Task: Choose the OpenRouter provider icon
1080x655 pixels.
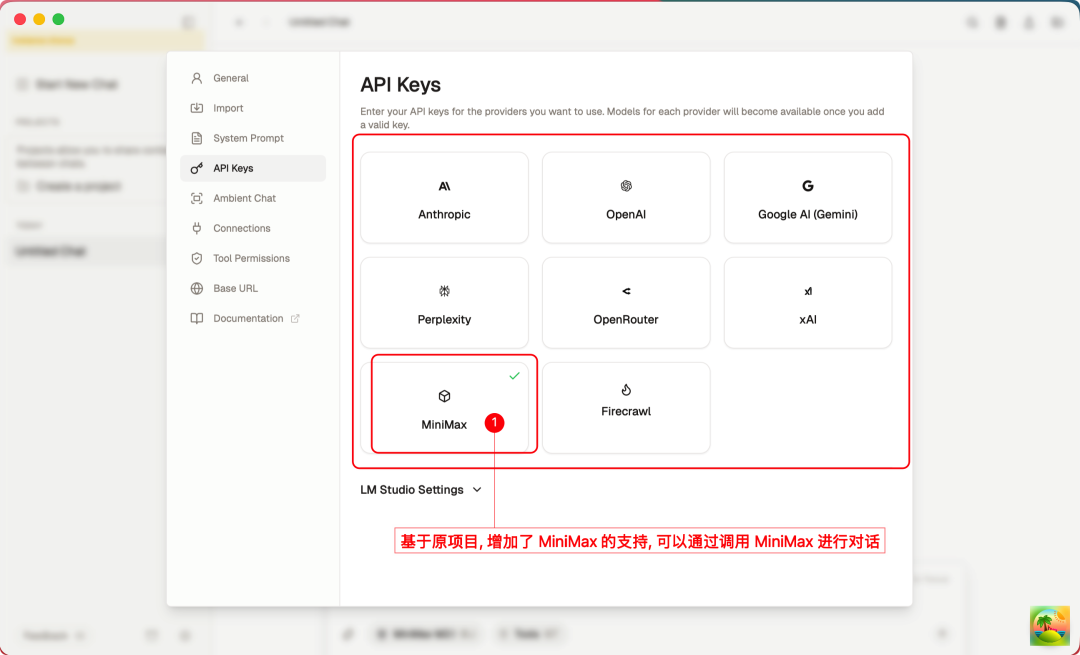Action: pyautogui.click(x=626, y=291)
